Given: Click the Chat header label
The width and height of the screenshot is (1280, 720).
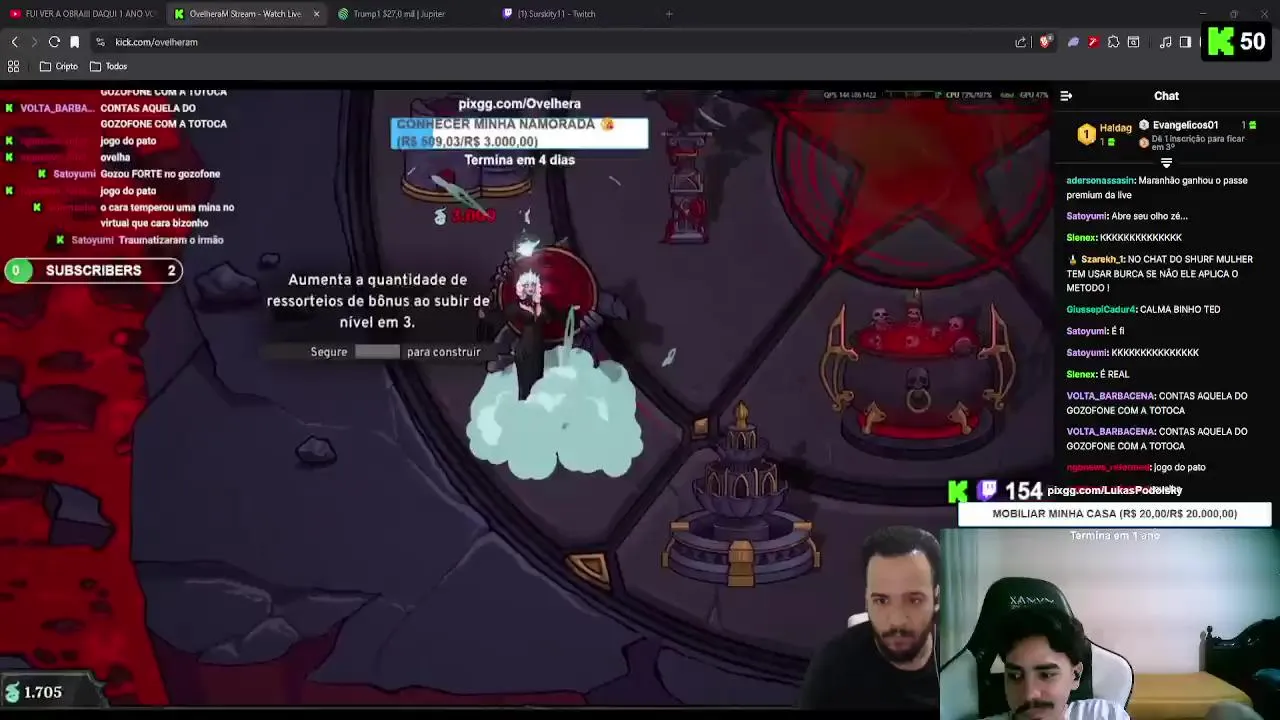Looking at the screenshot, I should [x=1166, y=96].
